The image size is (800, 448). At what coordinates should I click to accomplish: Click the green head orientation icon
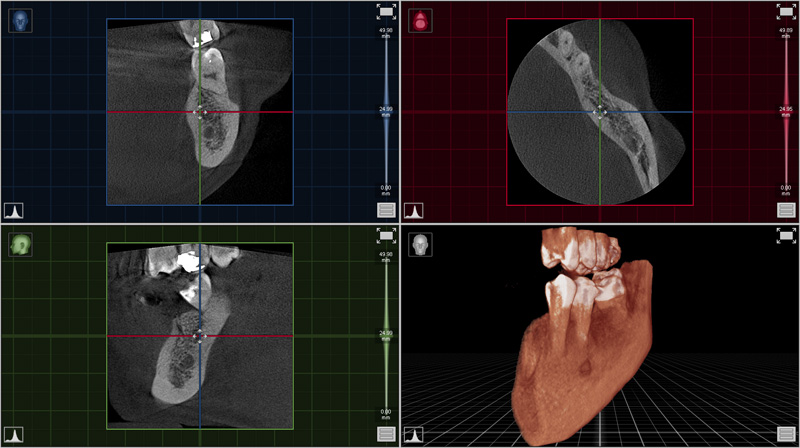[19, 243]
